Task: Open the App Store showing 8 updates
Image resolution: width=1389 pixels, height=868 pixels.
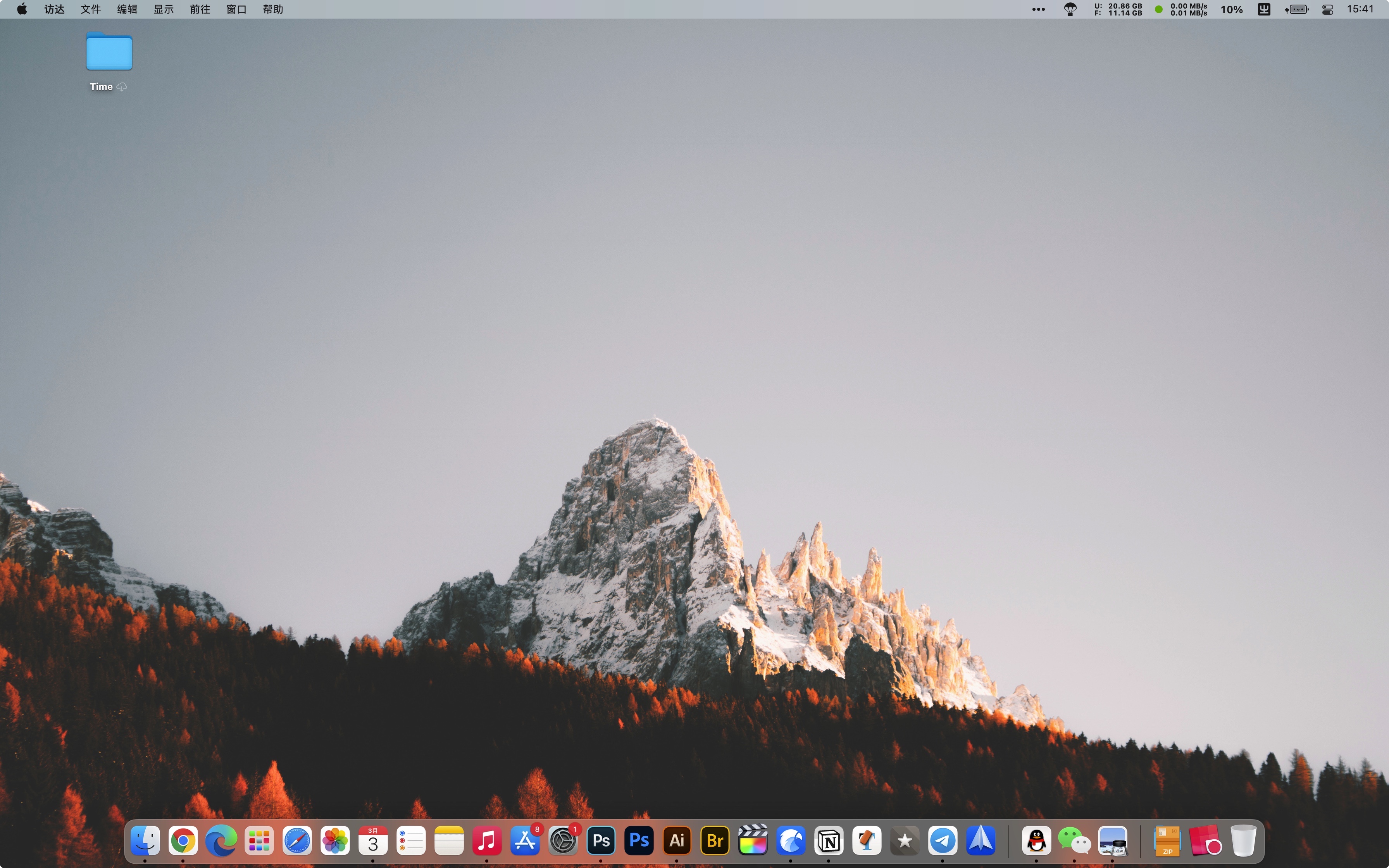Action: point(525,840)
